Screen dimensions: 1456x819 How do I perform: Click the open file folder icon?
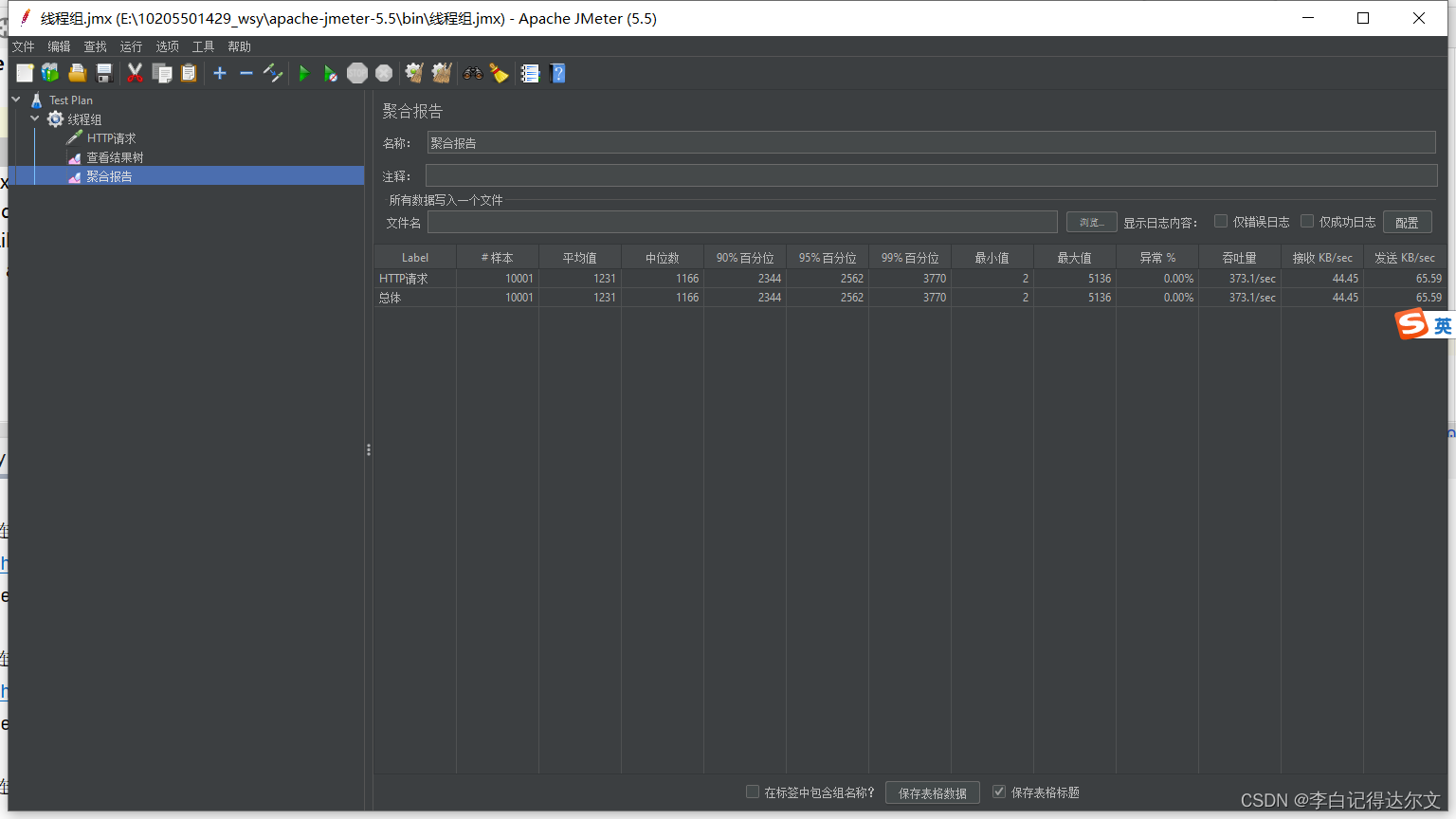[x=78, y=73]
